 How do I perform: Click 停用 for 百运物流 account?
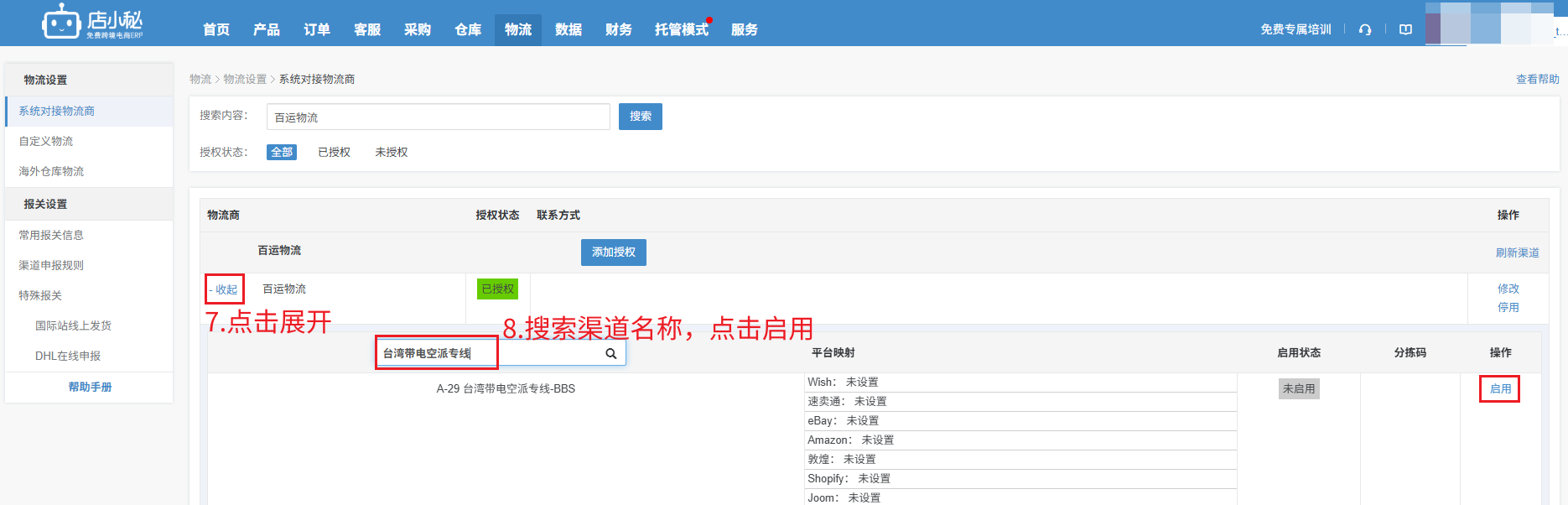pyautogui.click(x=1508, y=307)
